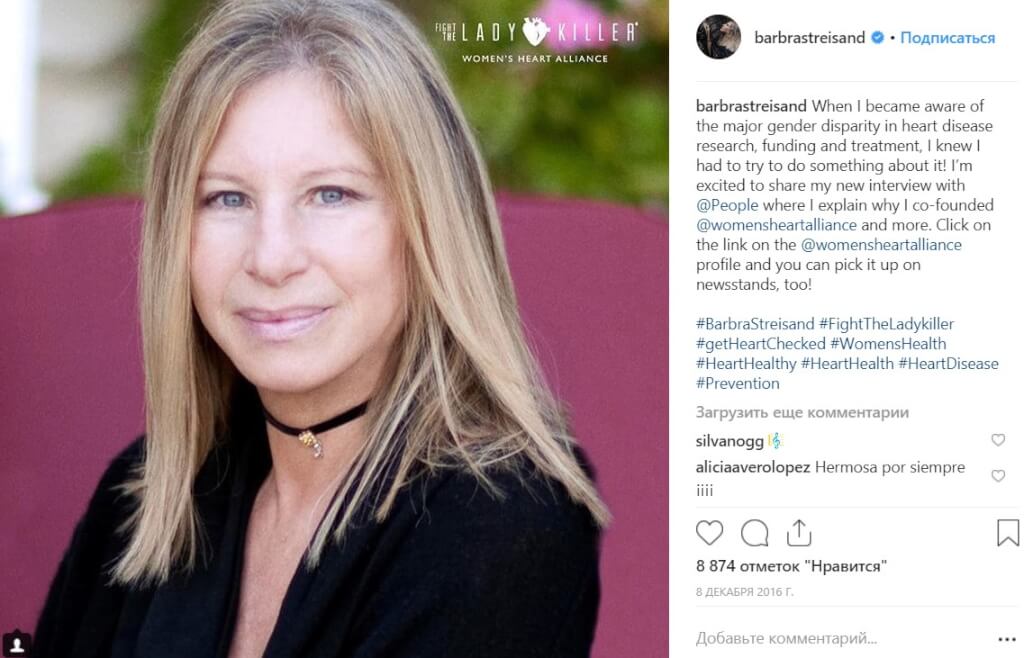Open barbrastreisand profile avatar
The height and width of the screenshot is (658, 1024).
pyautogui.click(x=718, y=37)
